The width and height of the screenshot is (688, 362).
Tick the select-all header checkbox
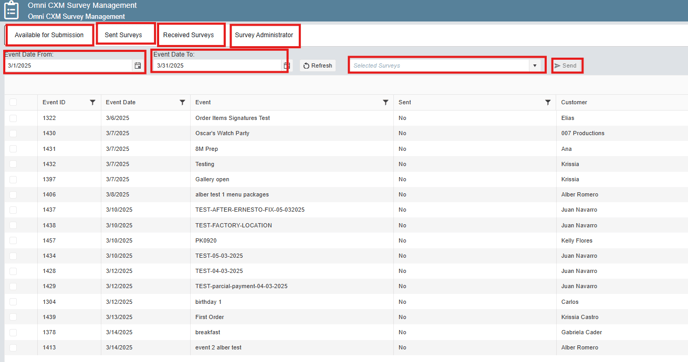[x=13, y=102]
